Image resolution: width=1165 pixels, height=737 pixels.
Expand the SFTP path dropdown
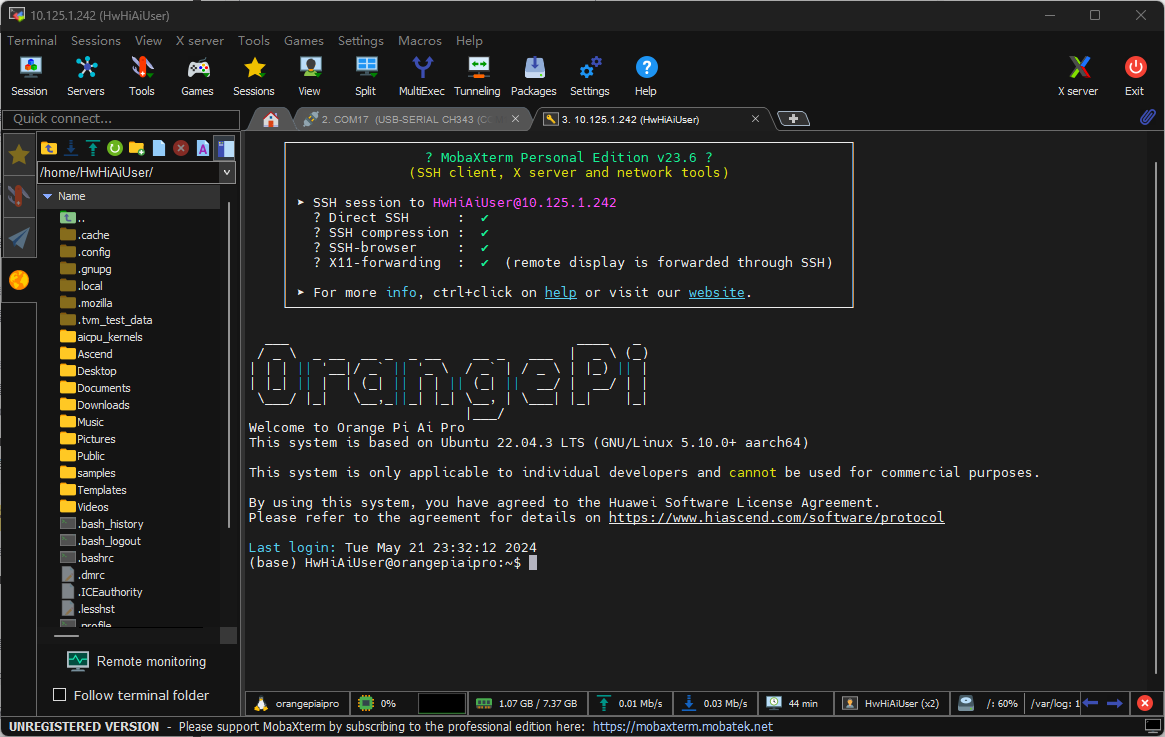pyautogui.click(x=227, y=172)
